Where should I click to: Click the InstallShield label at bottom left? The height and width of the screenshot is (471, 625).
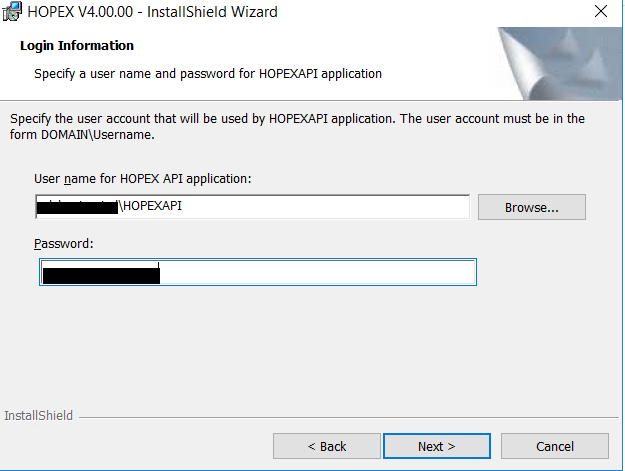coord(39,415)
